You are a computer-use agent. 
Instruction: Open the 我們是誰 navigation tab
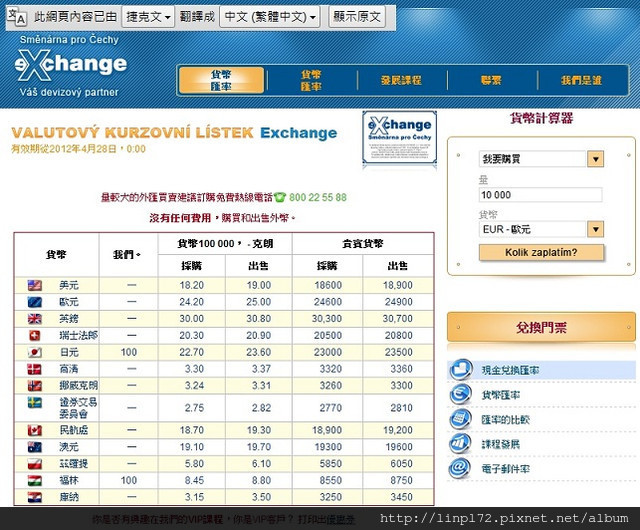click(x=581, y=80)
